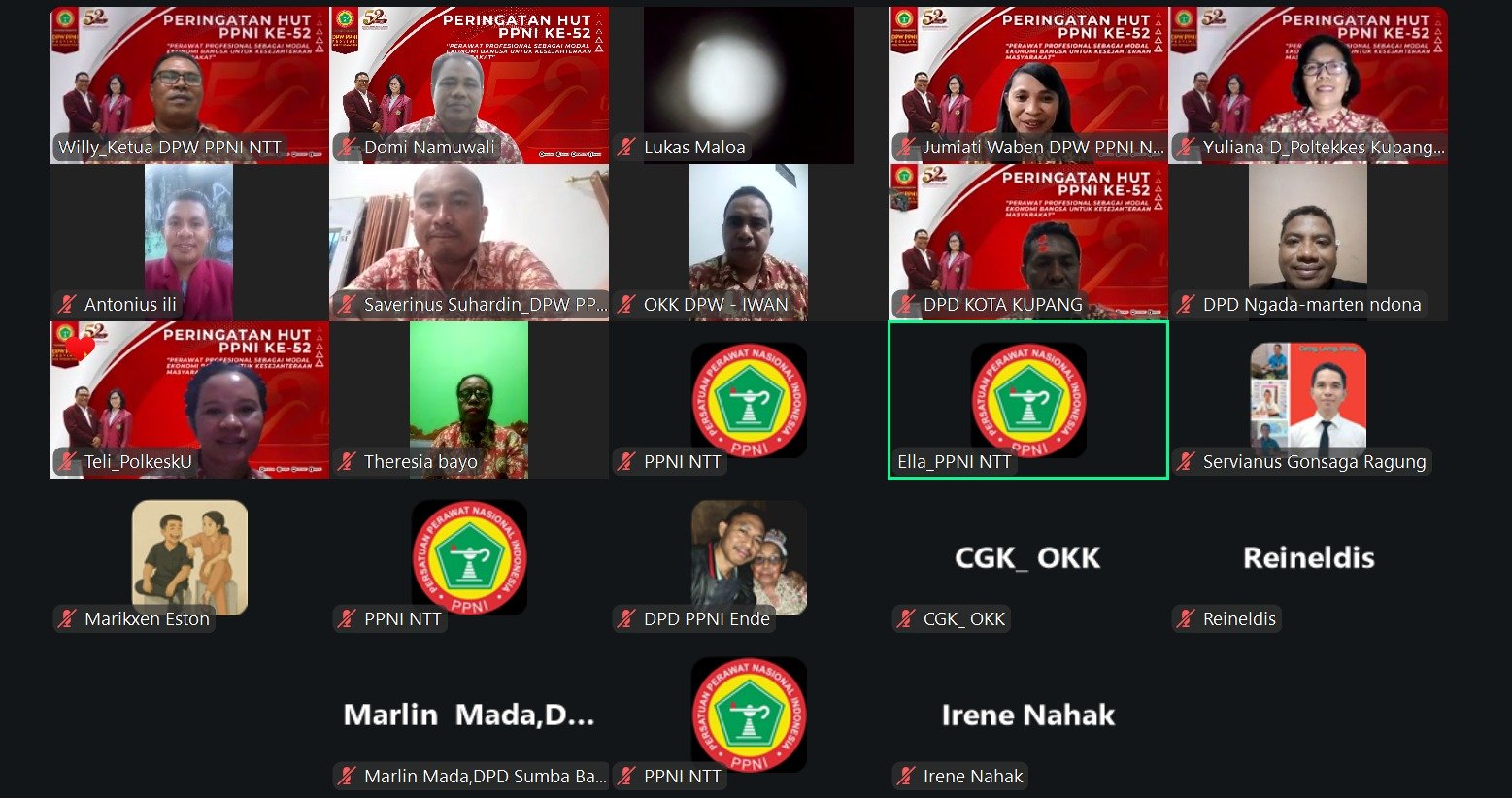Select Yuliana D_Poltekkes Kupang video tile
This screenshot has width=1512, height=798.
pos(1308,85)
